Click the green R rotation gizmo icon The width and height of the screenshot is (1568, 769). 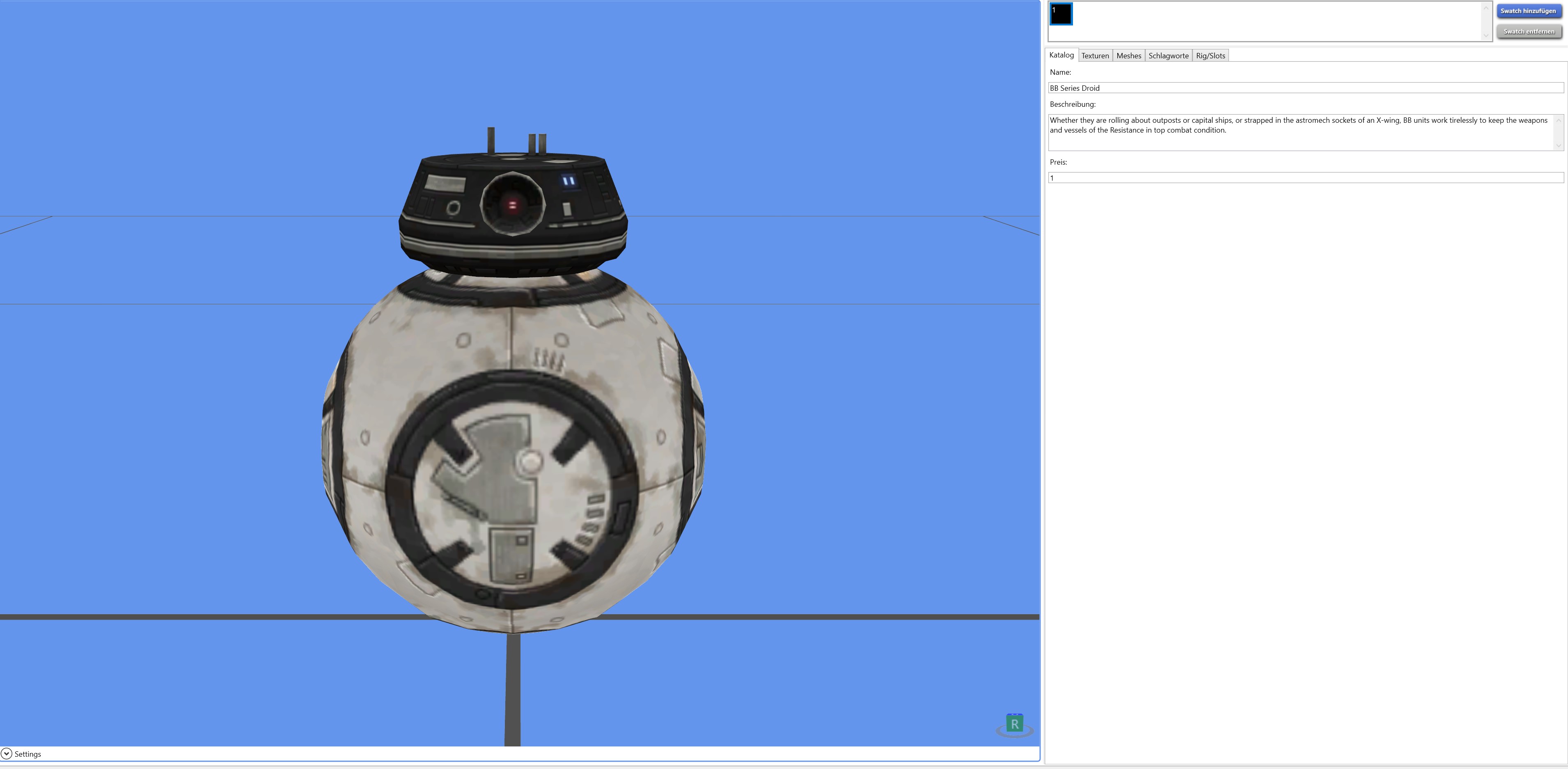pyautogui.click(x=1014, y=724)
